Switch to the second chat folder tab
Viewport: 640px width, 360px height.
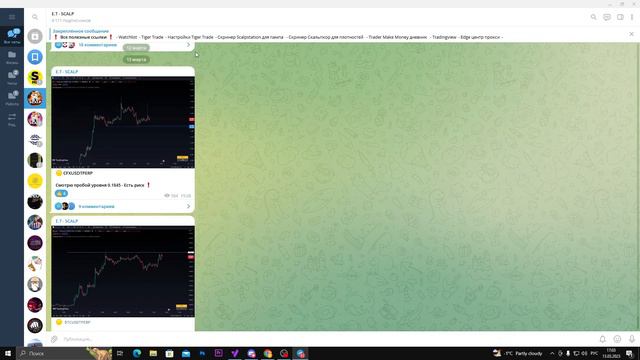12,57
